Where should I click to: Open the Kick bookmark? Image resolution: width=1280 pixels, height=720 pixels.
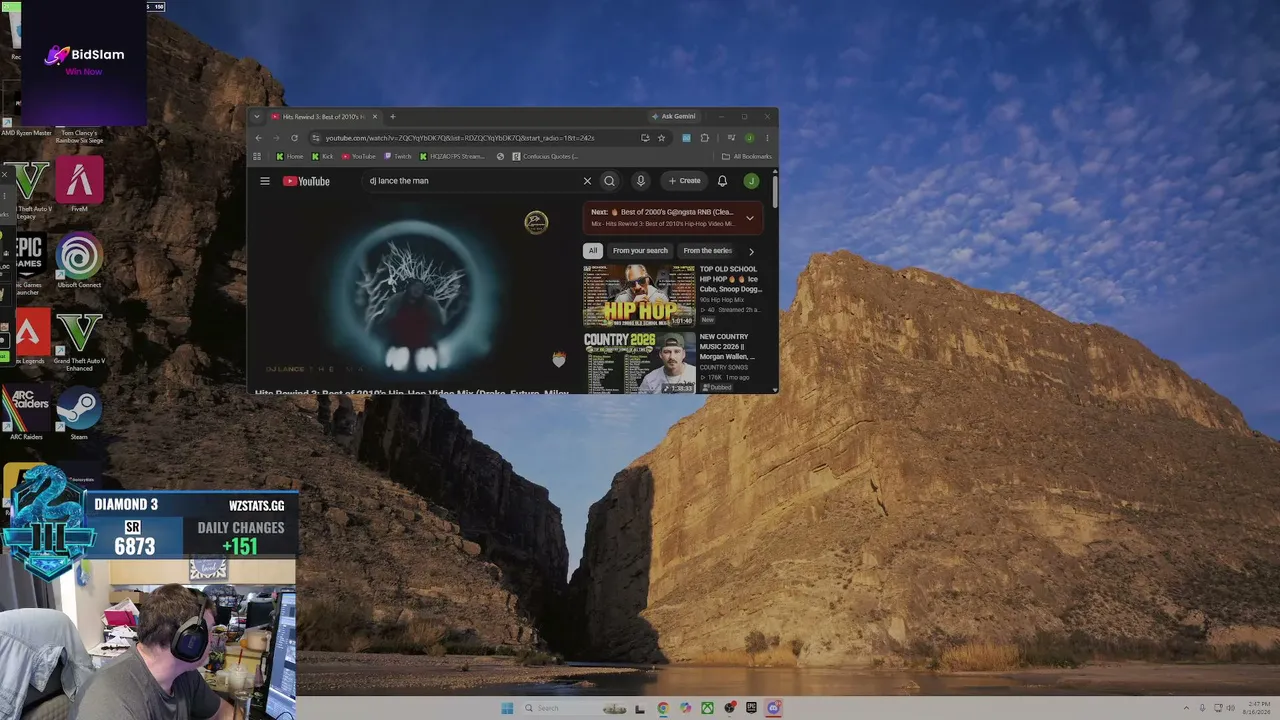point(322,156)
